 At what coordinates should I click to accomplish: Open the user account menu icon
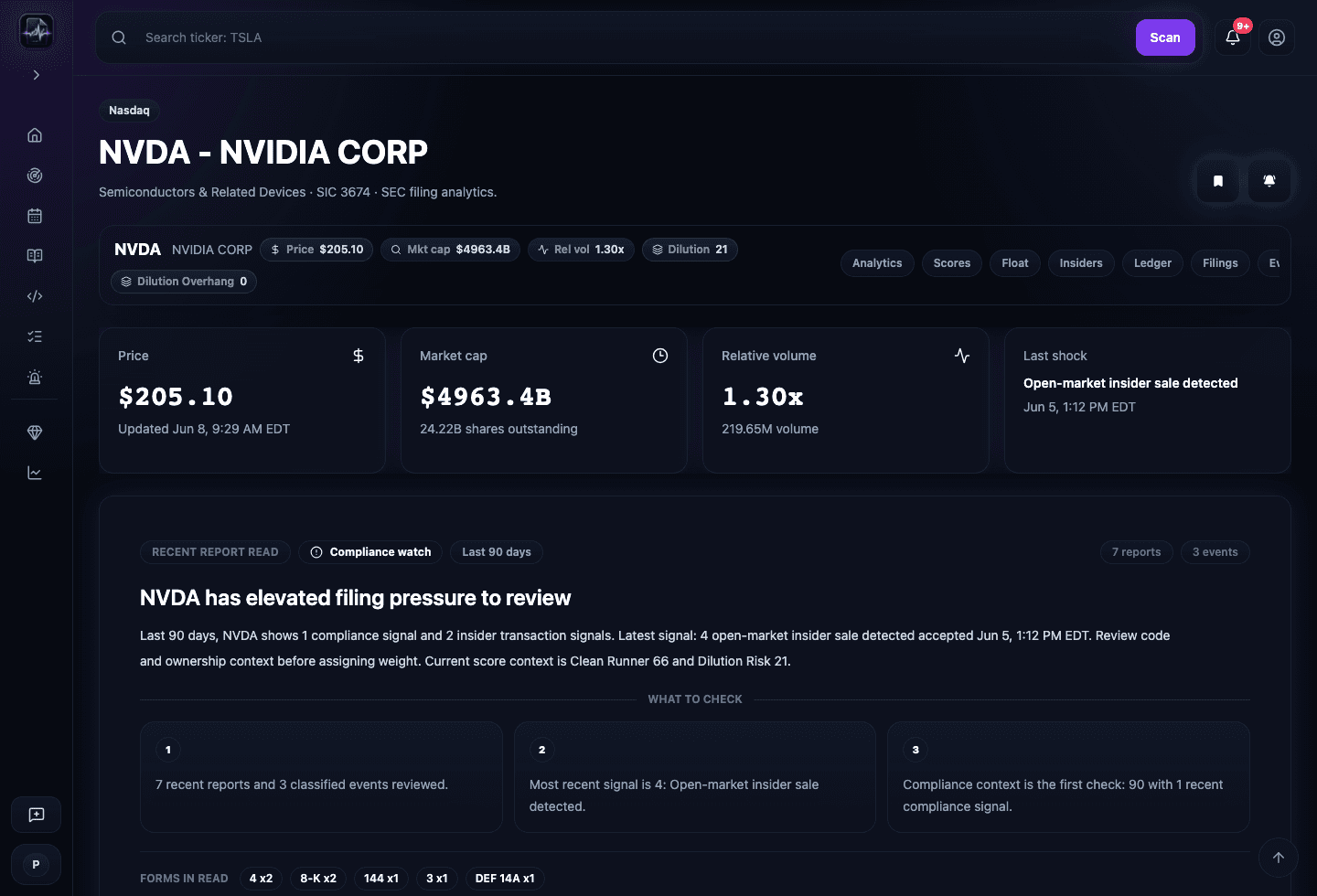pyautogui.click(x=1277, y=37)
